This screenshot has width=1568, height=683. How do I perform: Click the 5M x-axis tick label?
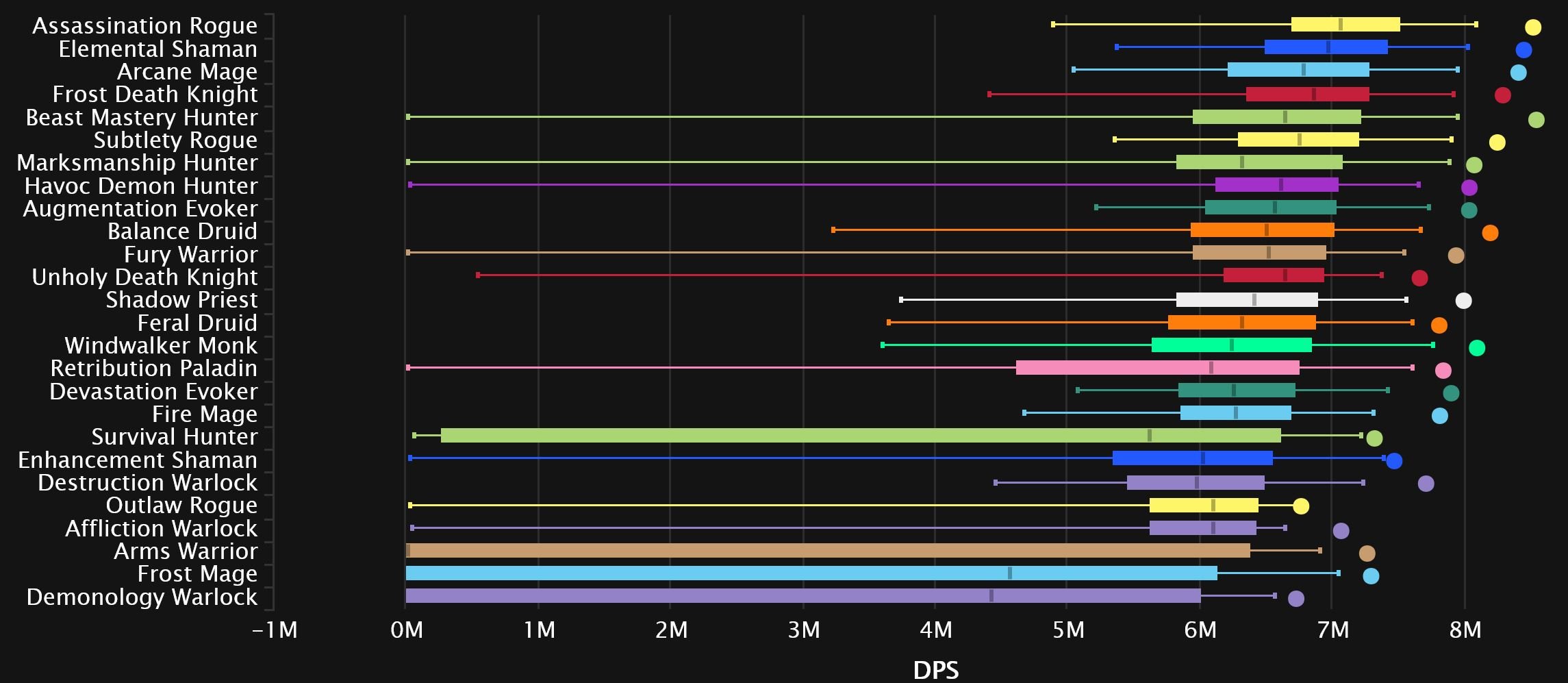click(1067, 630)
